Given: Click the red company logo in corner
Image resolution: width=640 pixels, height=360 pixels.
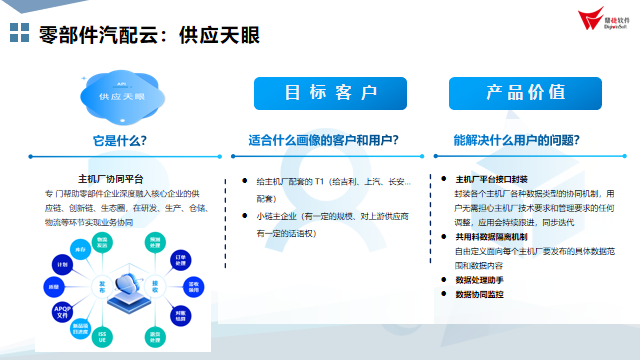Looking at the screenshot, I should (x=603, y=19).
